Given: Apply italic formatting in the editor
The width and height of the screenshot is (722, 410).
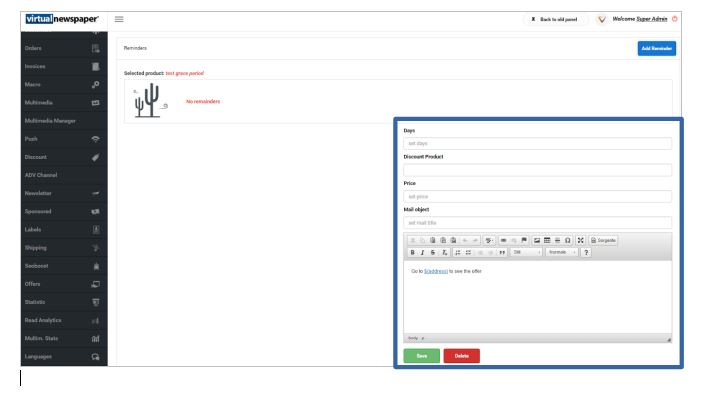Looking at the screenshot, I should coord(421,253).
